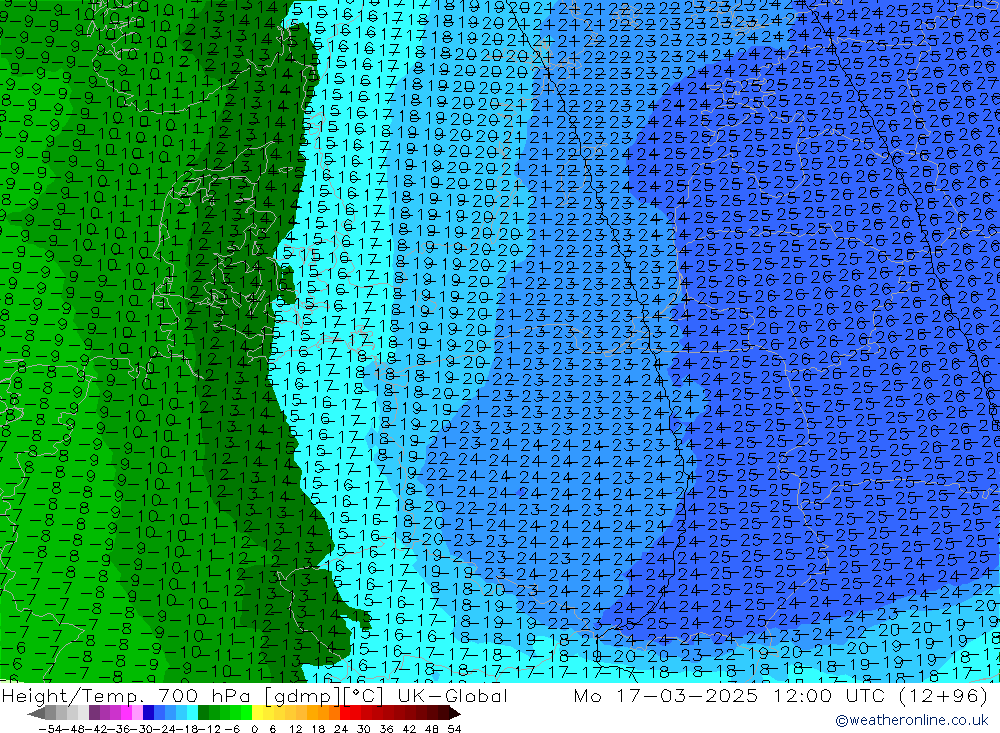The height and width of the screenshot is (733, 1000).
Task: Click the '36' value on the temperature scale
Action: (x=386, y=729)
